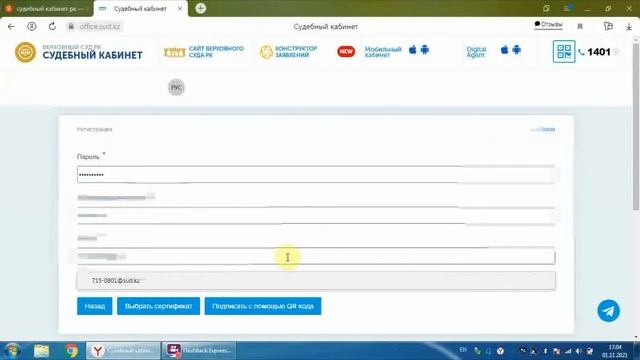Launch Google Chrome from taskbar
640x360 pixels.
(x=71, y=351)
